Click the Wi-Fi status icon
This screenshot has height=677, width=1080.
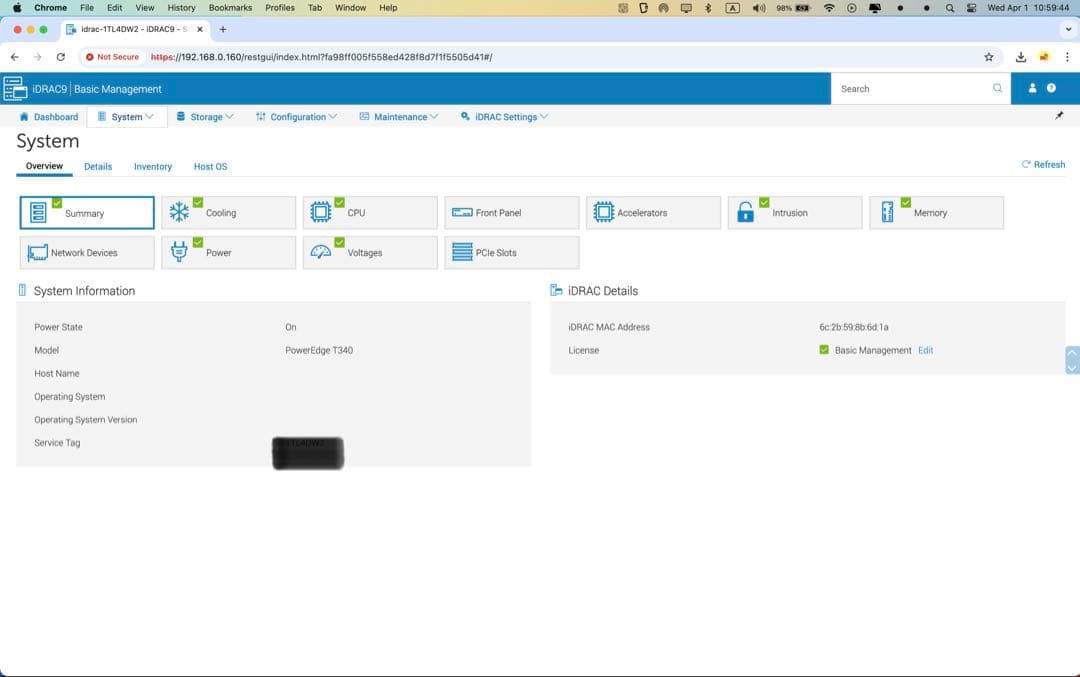[829, 8]
